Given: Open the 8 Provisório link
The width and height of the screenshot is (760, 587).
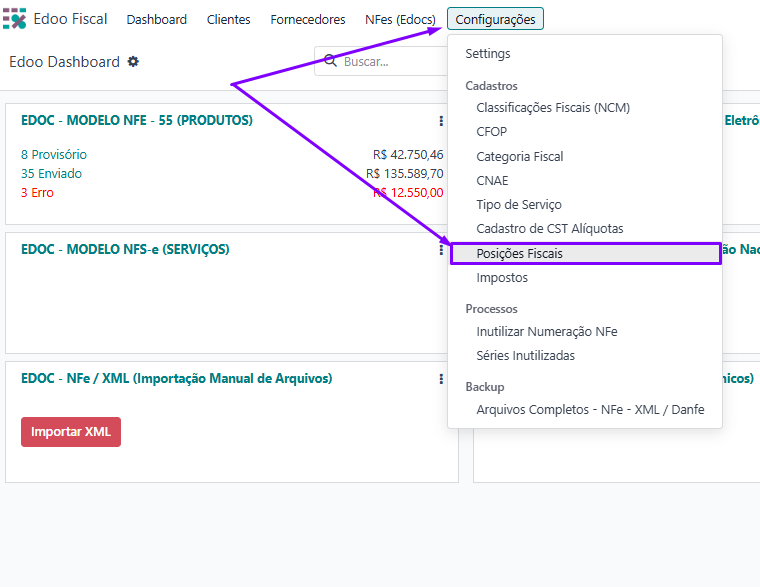Looking at the screenshot, I should coord(54,155).
